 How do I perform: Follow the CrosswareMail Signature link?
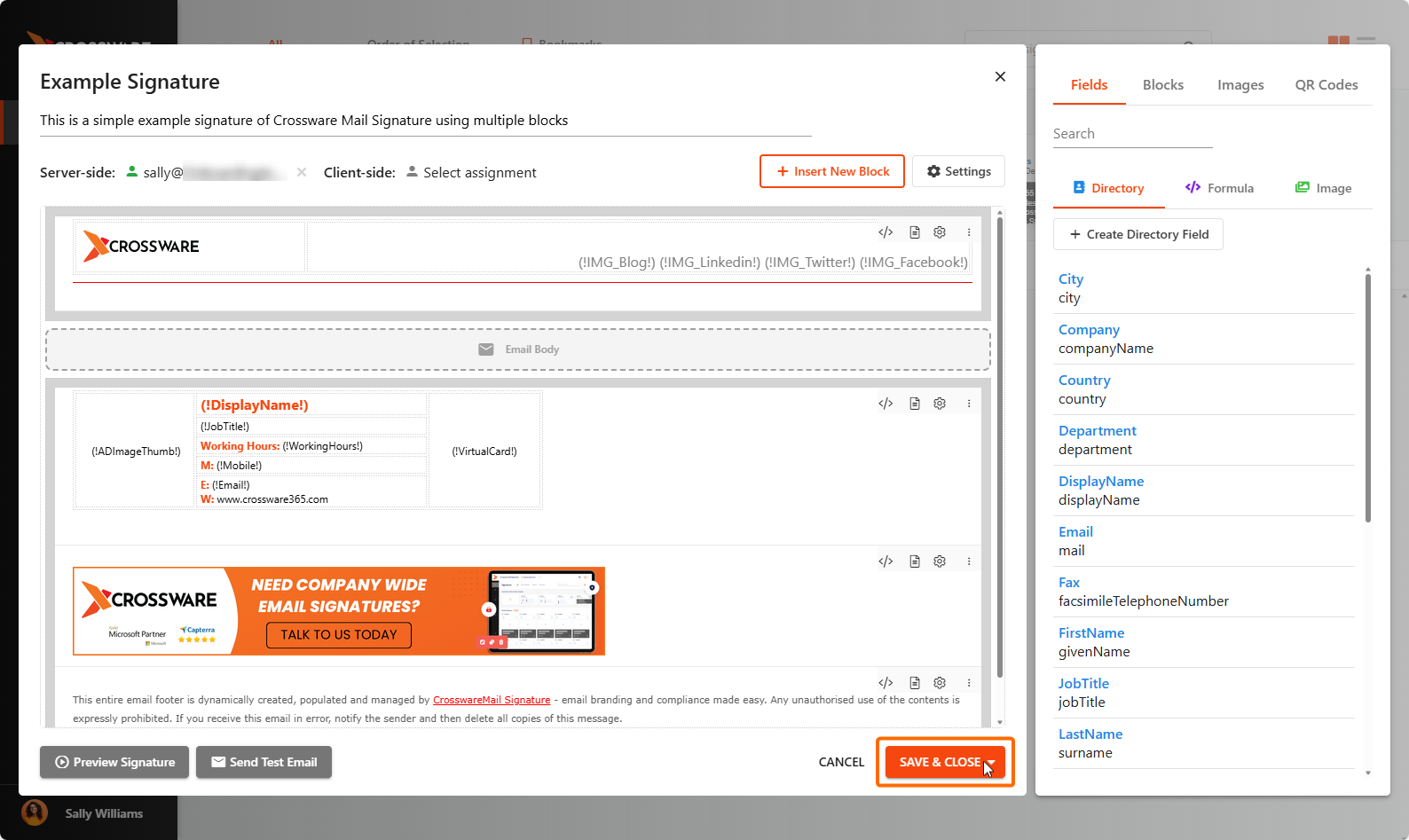[491, 700]
